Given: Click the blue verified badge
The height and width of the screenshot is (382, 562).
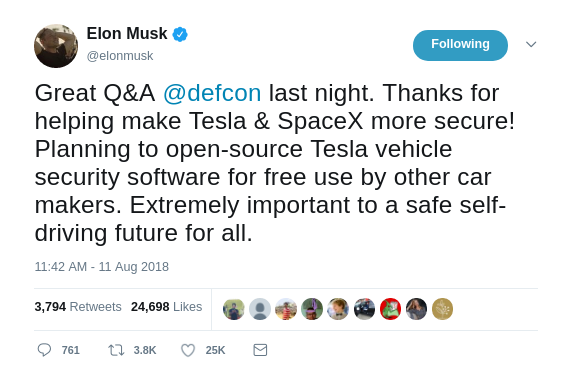Looking at the screenshot, I should point(180,34).
